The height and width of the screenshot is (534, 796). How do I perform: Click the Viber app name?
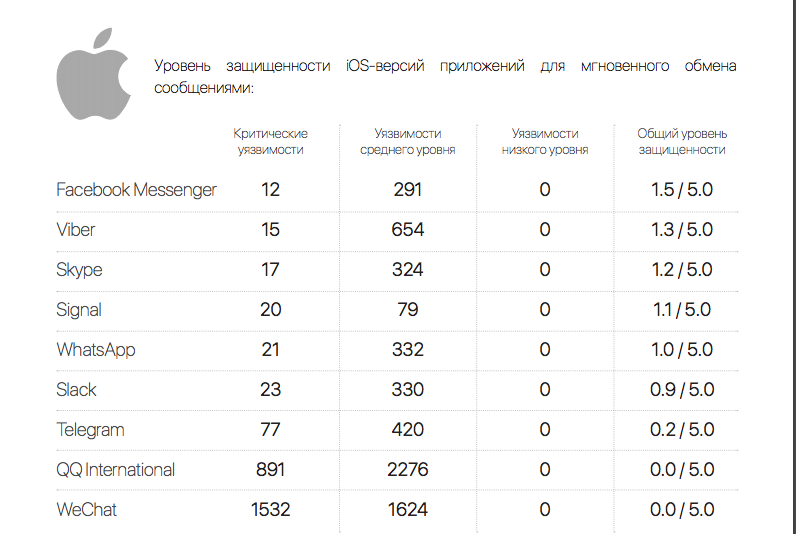click(x=76, y=230)
